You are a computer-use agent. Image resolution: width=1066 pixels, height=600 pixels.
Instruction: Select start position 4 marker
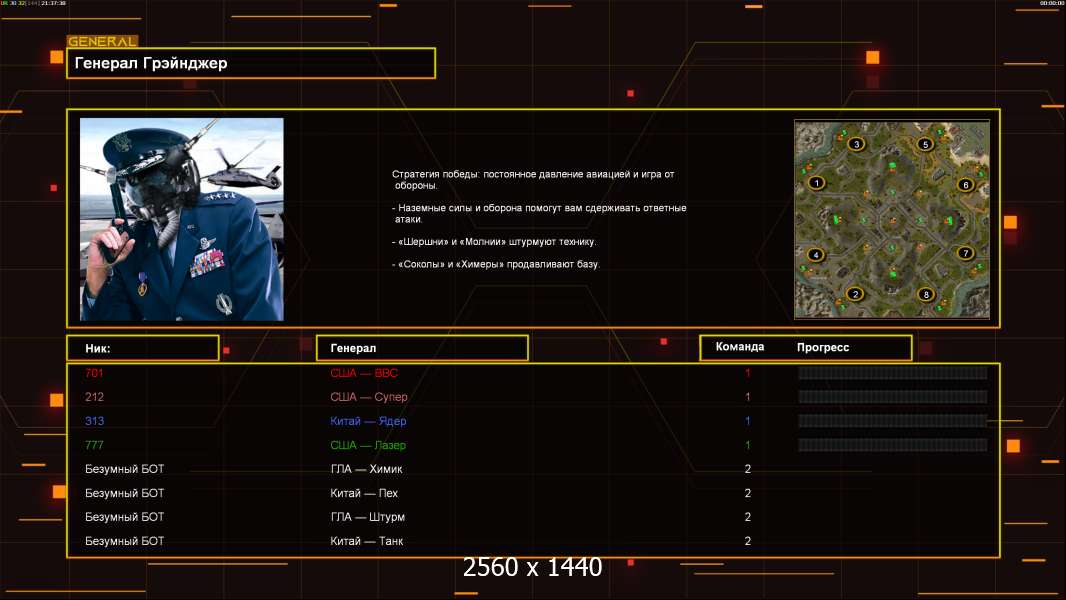click(817, 255)
